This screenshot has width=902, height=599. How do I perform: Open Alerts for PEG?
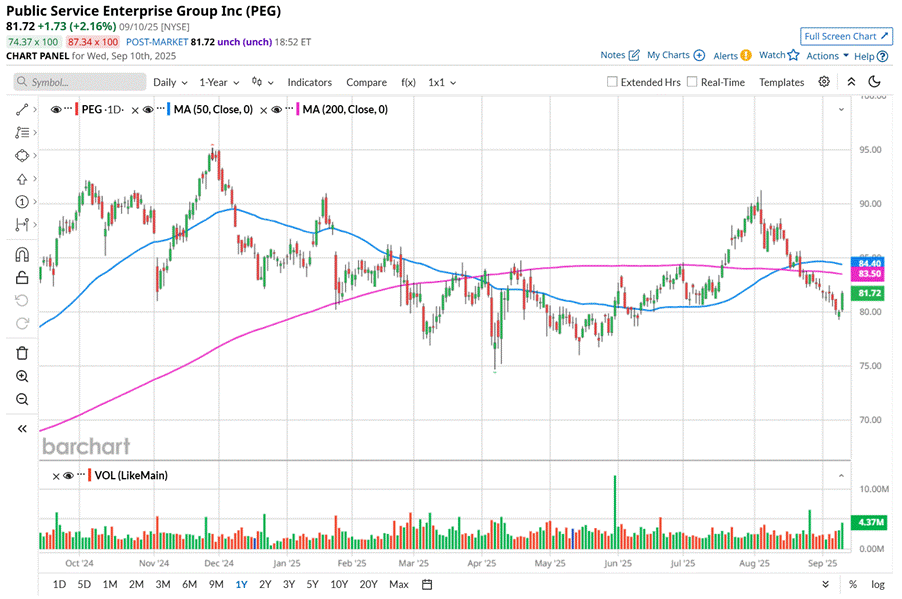(732, 55)
